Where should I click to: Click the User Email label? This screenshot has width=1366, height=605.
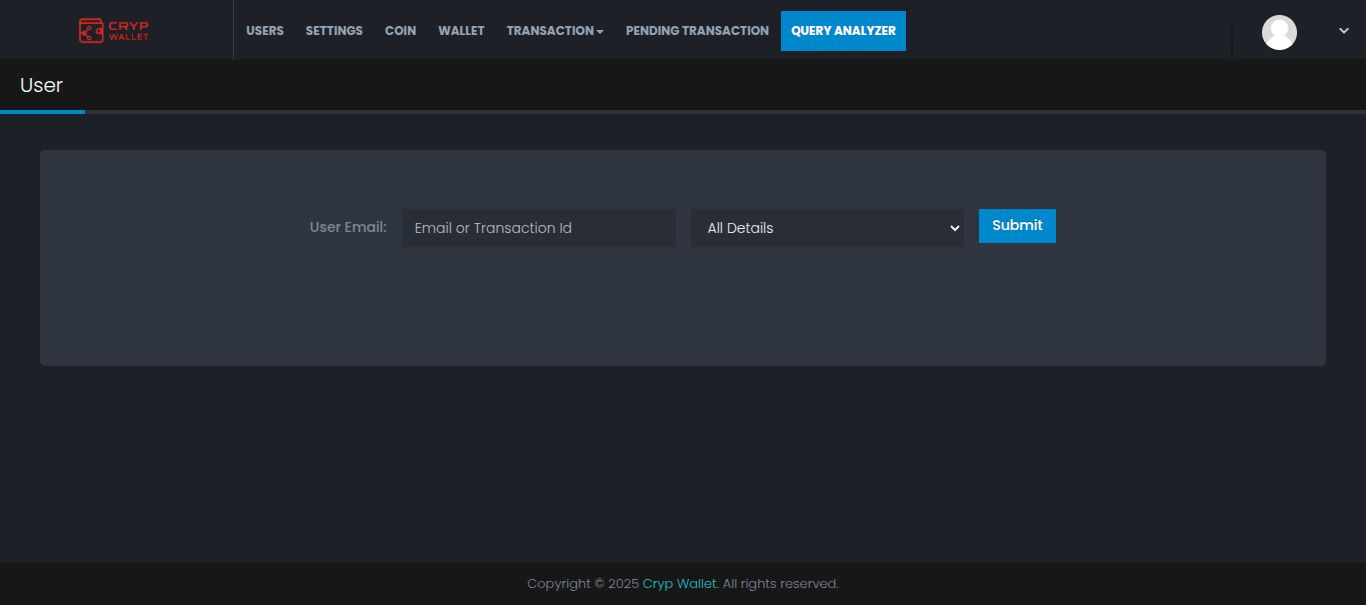(348, 227)
